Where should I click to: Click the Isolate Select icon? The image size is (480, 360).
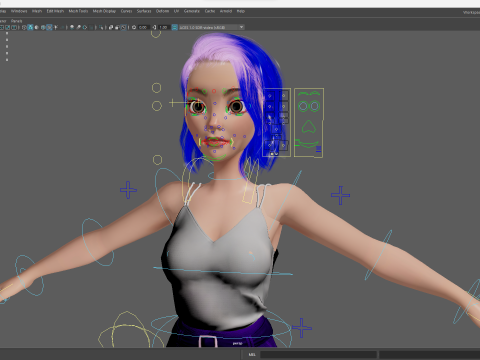101,27
